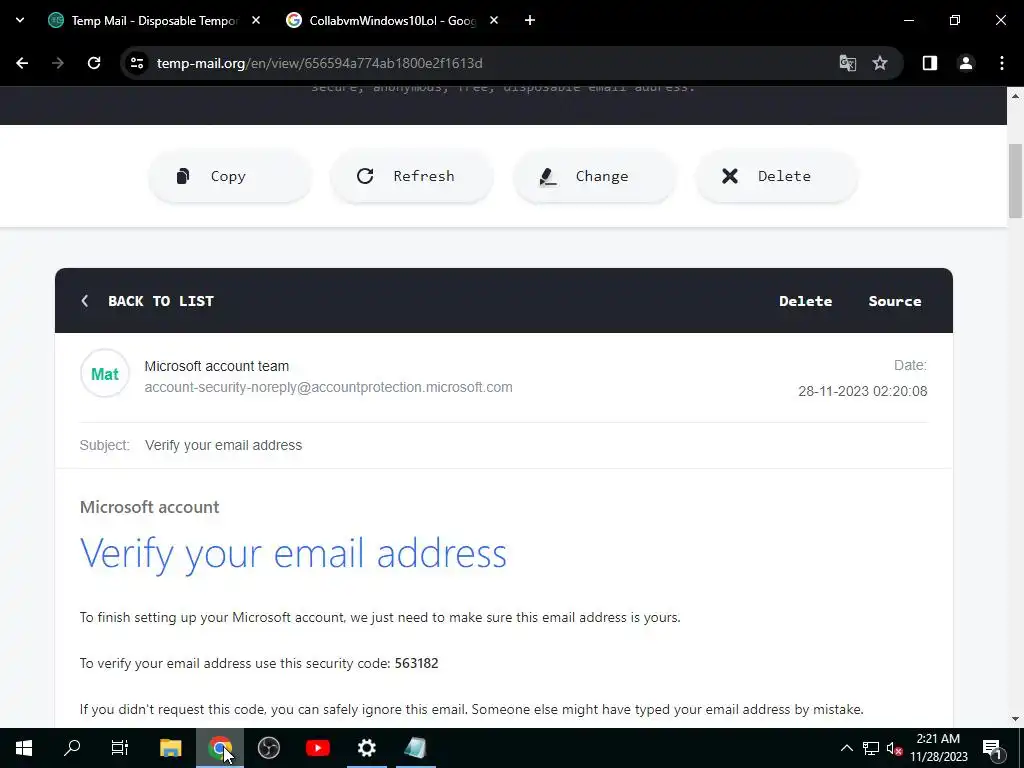Show hidden system tray icons
Viewport: 1024px width, 768px height.
pyautogui.click(x=846, y=748)
